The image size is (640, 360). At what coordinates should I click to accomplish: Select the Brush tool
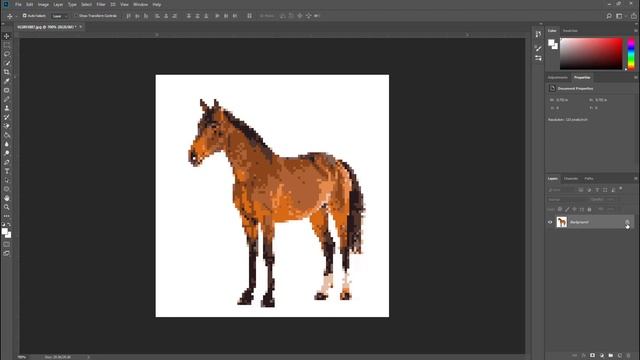7,99
